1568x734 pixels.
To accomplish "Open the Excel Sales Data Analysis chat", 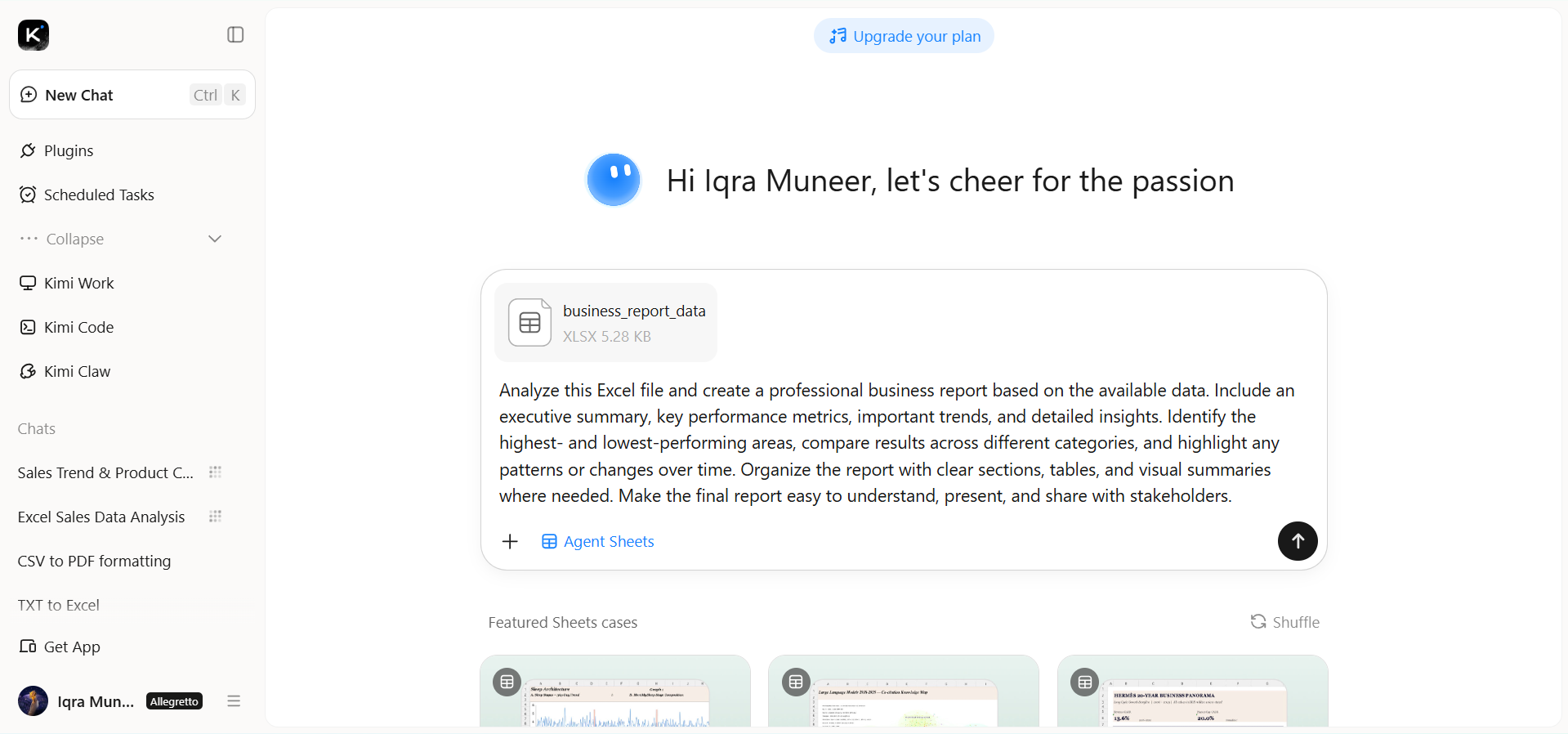I will [x=101, y=517].
